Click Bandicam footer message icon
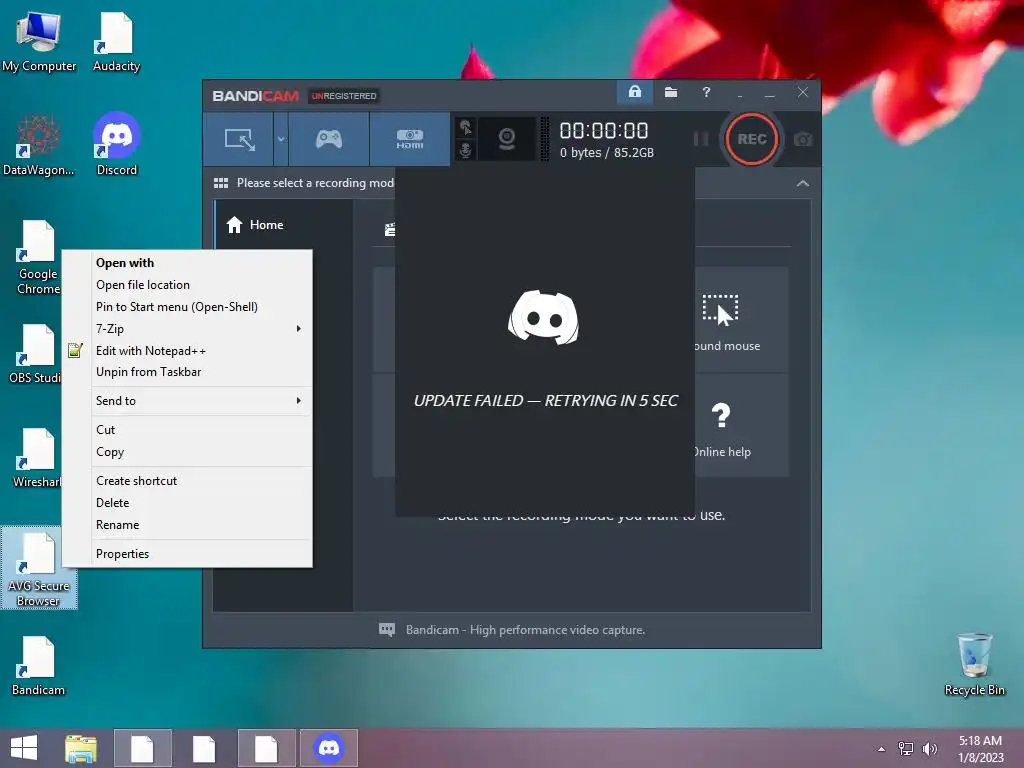 (x=387, y=630)
